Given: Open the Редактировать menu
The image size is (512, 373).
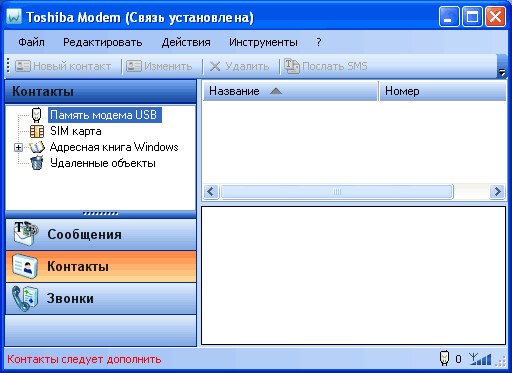Looking at the screenshot, I should coord(103,42).
